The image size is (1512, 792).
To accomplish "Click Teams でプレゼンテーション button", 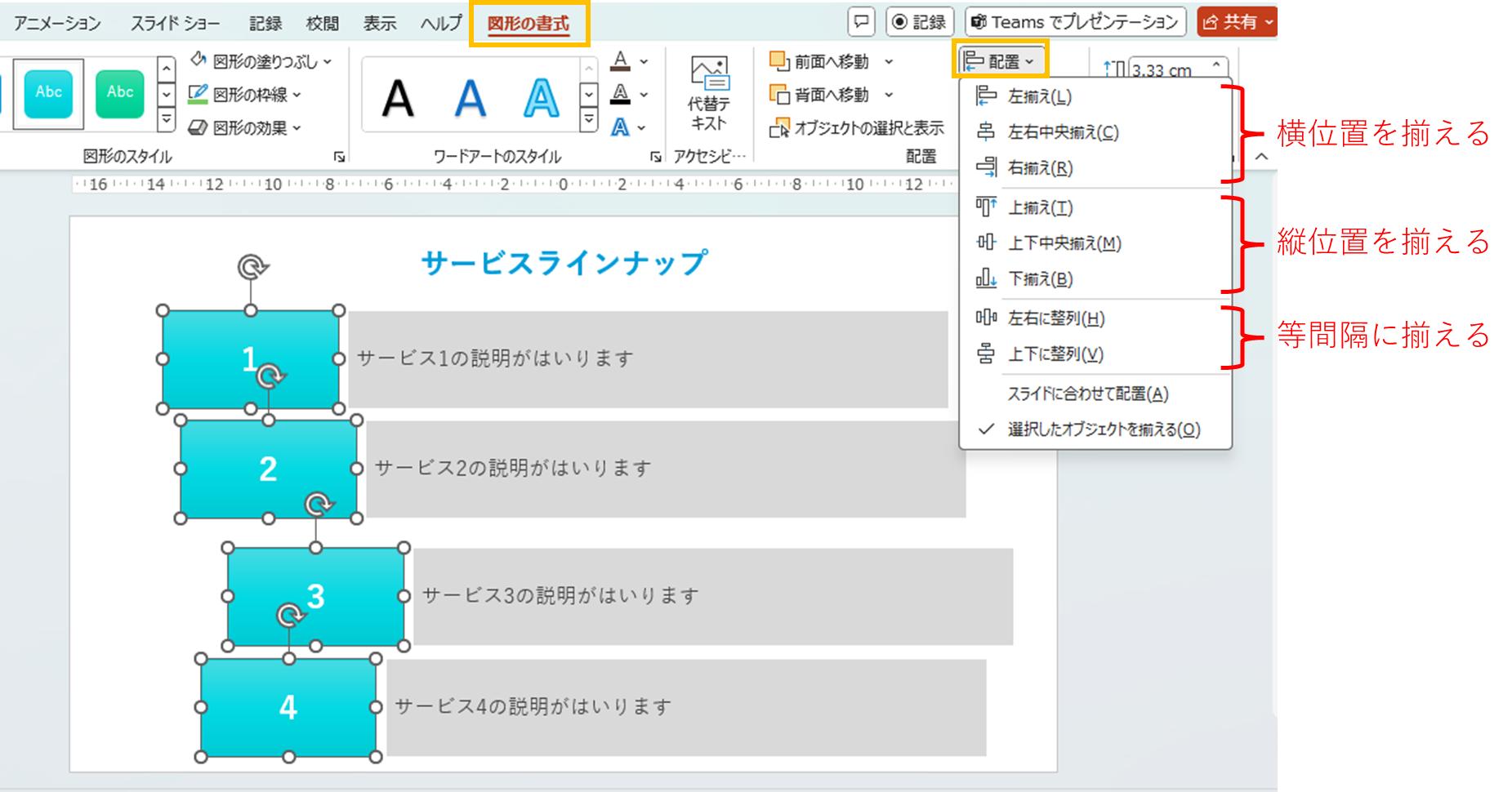I will point(1074,21).
